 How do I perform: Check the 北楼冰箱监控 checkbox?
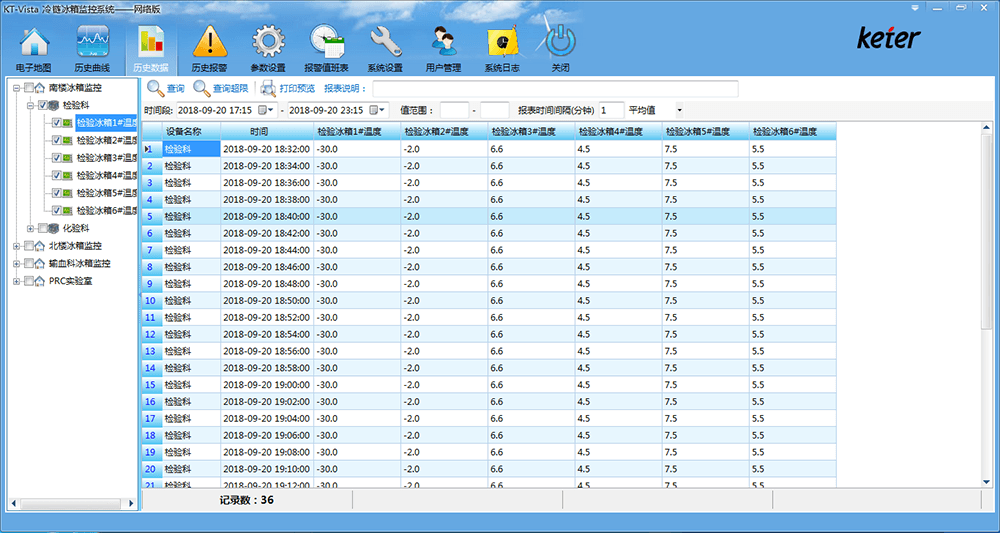point(29,245)
